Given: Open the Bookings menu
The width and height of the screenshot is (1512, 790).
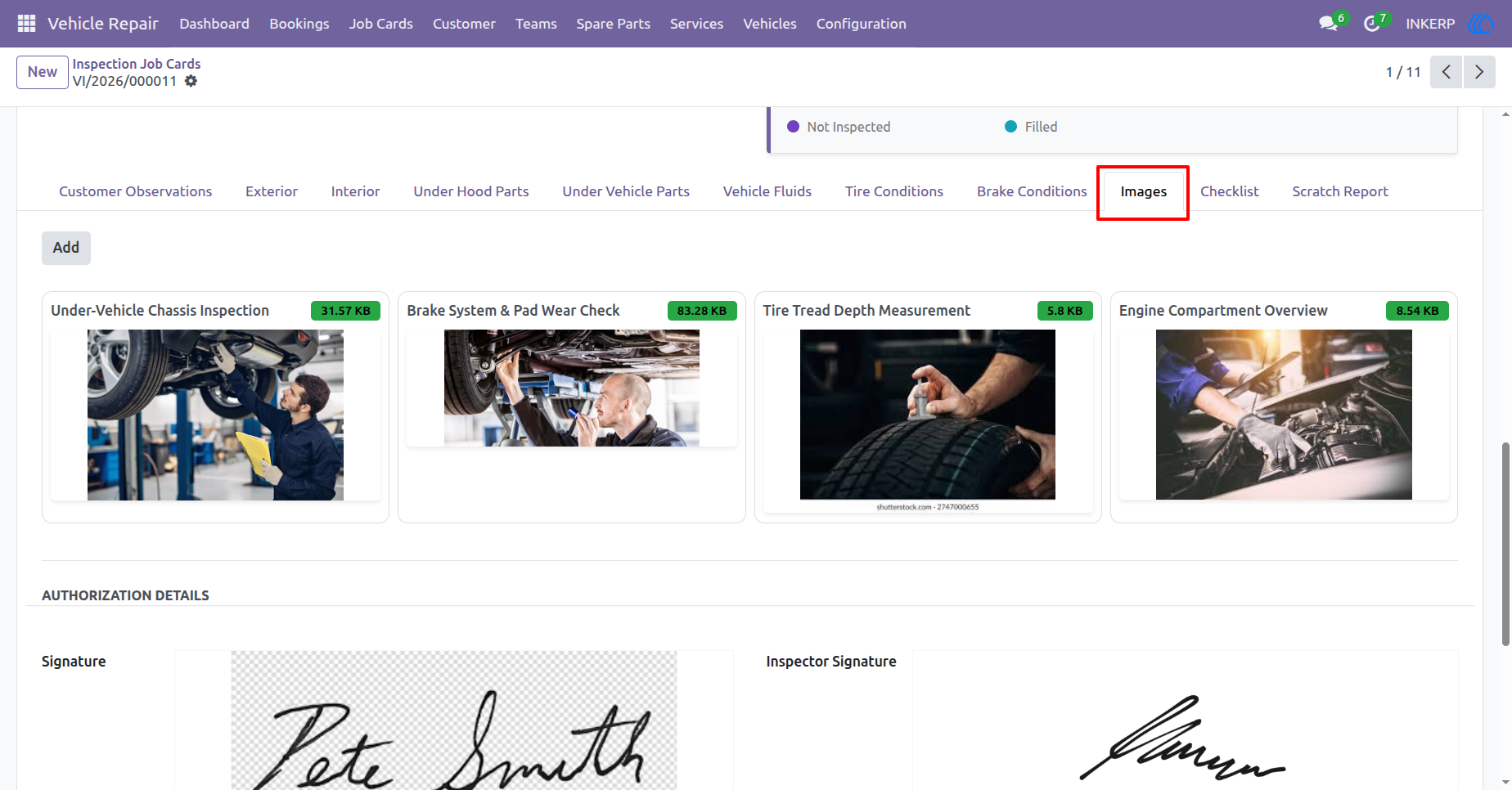Looking at the screenshot, I should (299, 24).
